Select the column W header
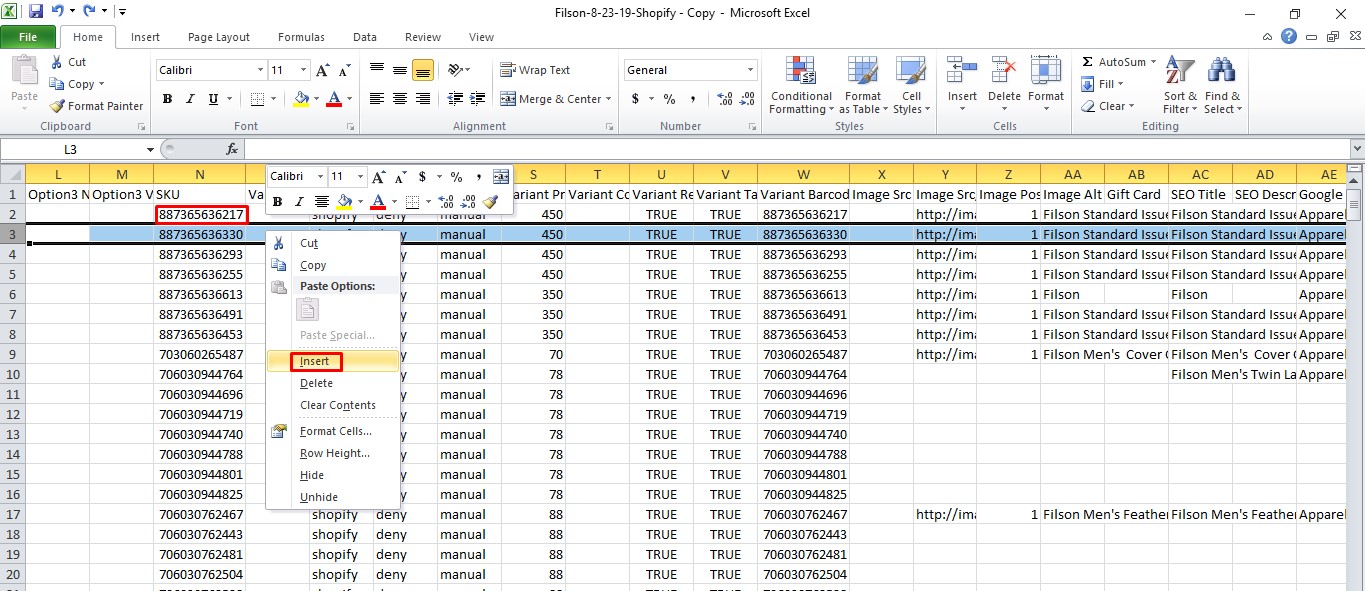This screenshot has width=1365, height=591. 804,174
